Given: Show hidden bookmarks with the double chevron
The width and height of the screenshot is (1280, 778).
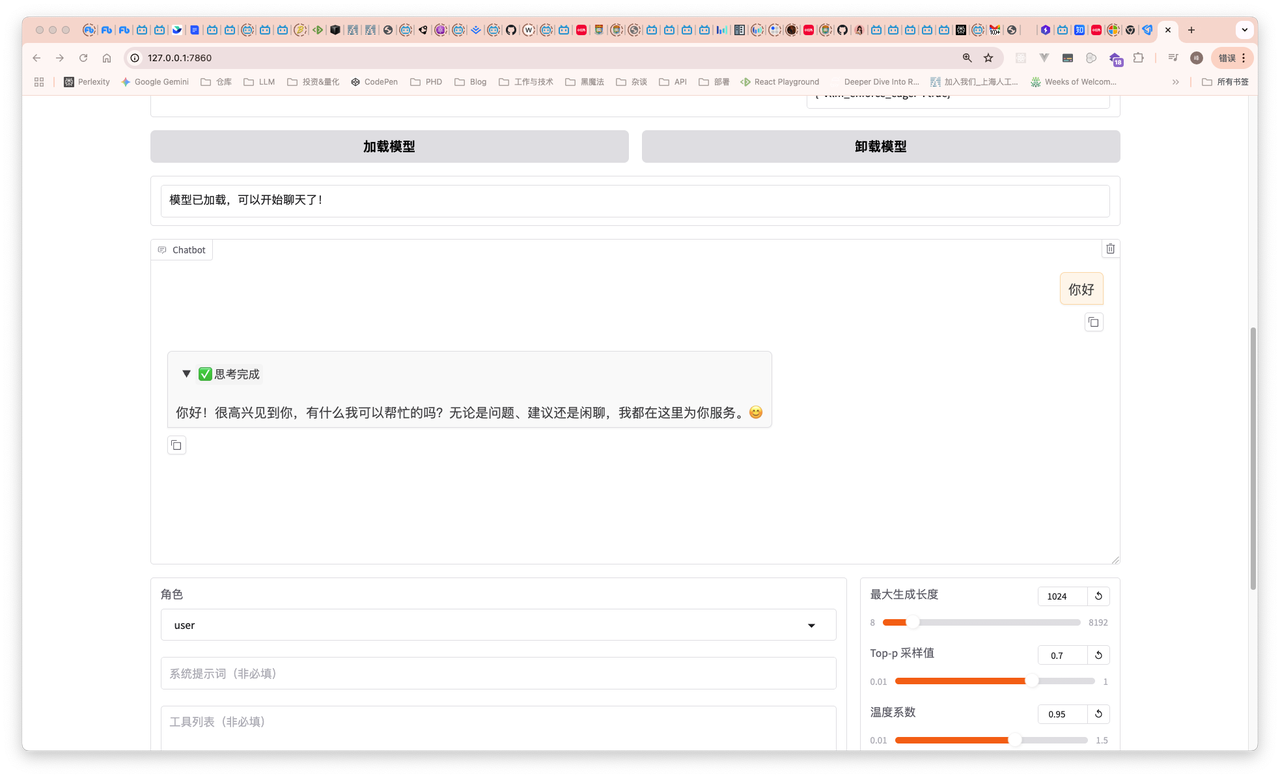Looking at the screenshot, I should tap(1176, 82).
